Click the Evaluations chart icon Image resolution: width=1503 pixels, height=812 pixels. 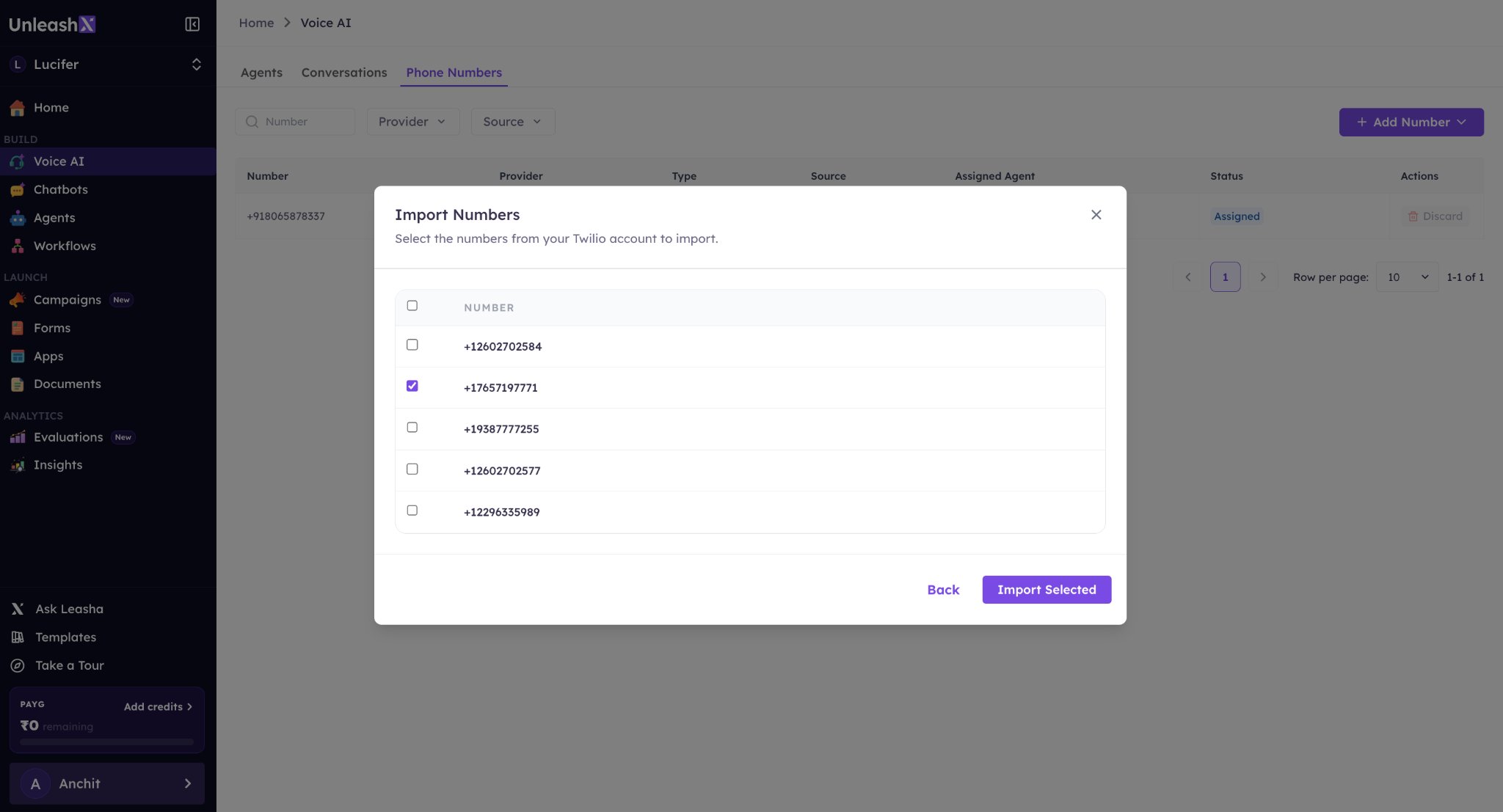click(18, 437)
